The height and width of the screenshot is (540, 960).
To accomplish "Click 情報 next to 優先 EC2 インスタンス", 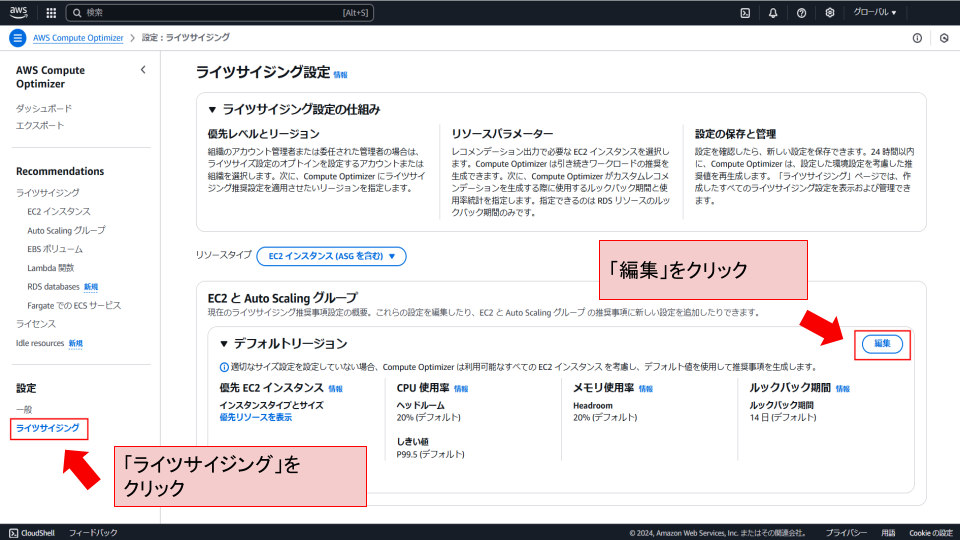I will 336,389.
